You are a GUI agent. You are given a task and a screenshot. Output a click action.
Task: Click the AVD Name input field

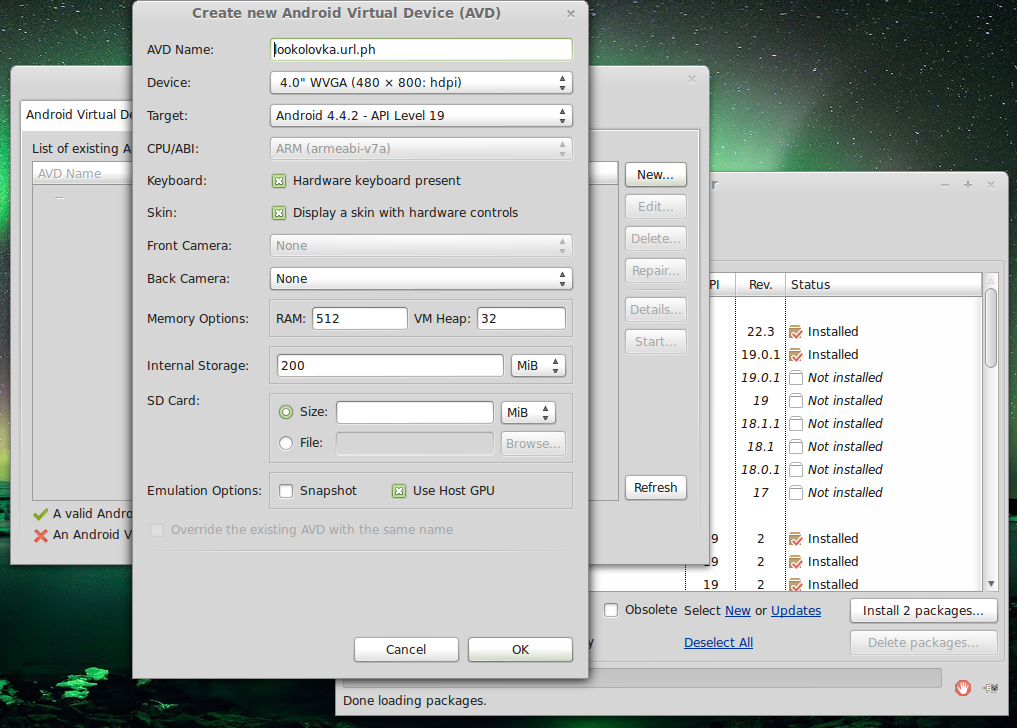pos(421,50)
